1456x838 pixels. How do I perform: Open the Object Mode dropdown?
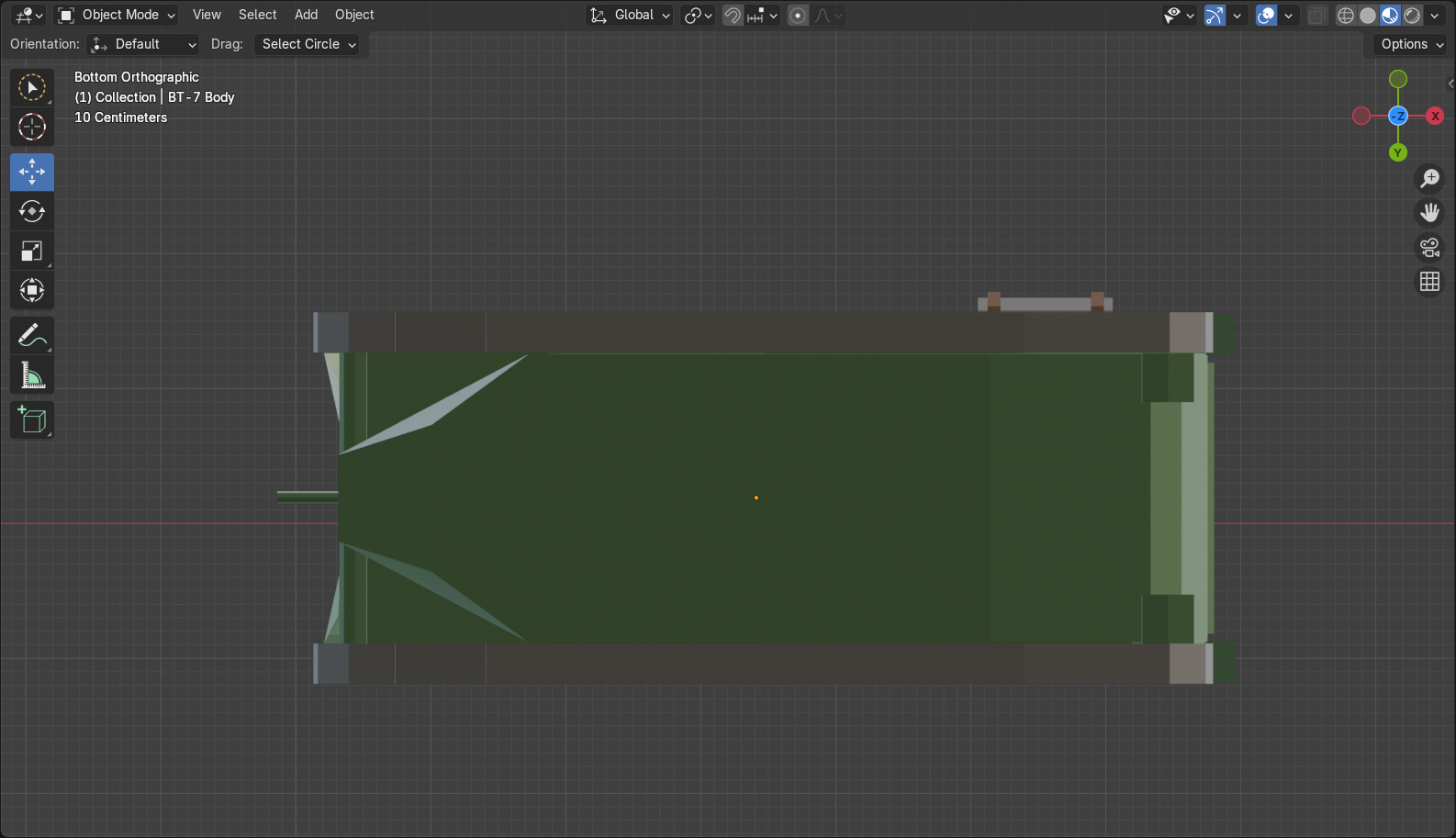coord(116,16)
